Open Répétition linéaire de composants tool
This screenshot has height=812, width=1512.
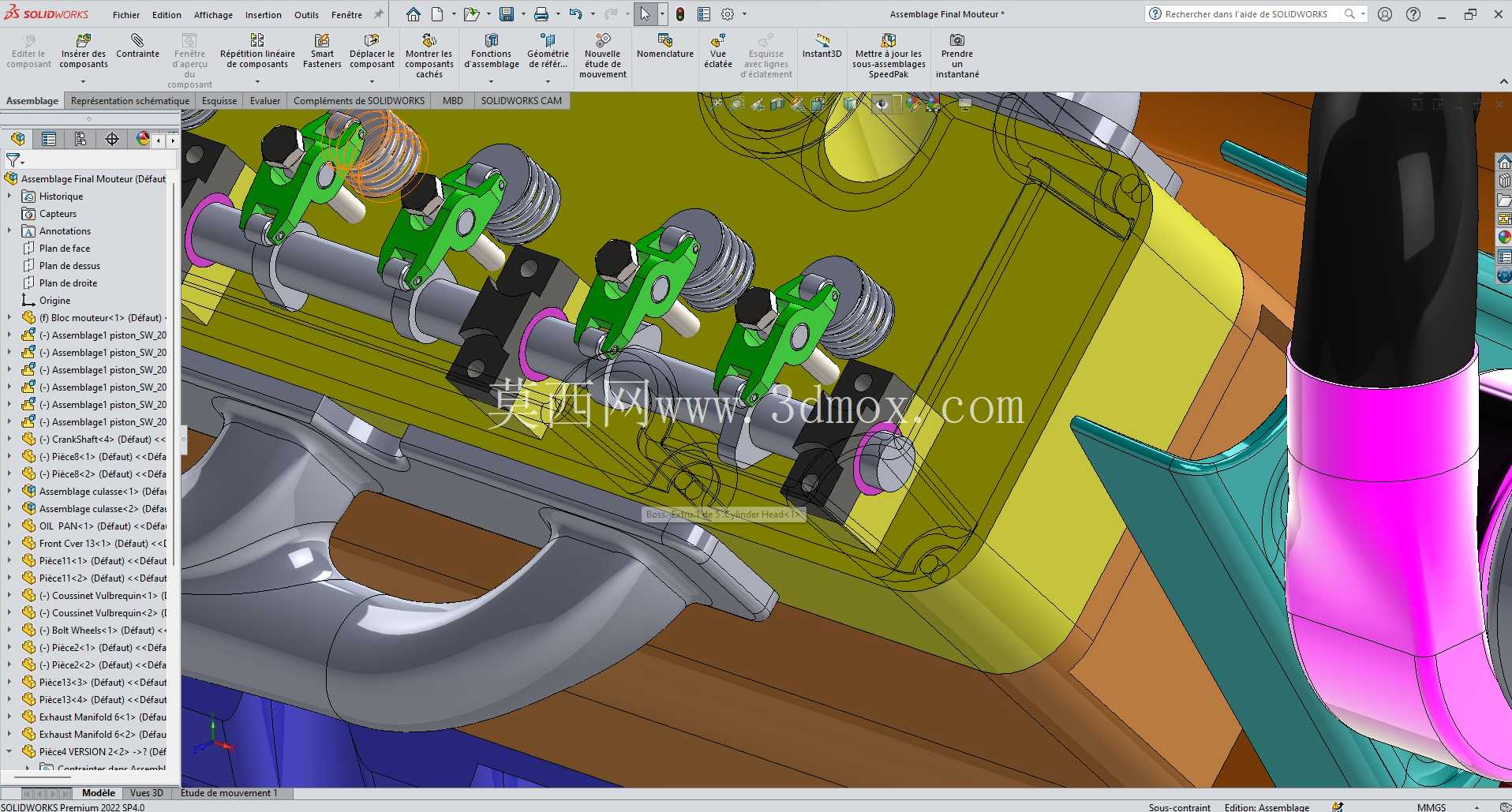point(257,51)
